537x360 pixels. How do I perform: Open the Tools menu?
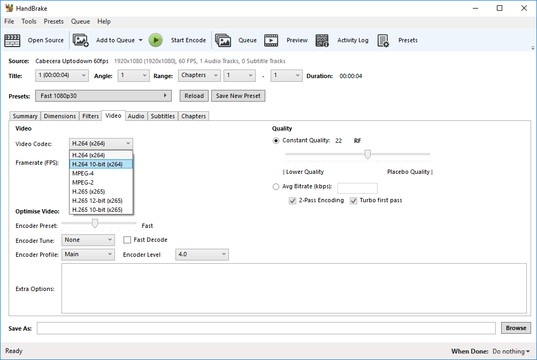(x=29, y=22)
